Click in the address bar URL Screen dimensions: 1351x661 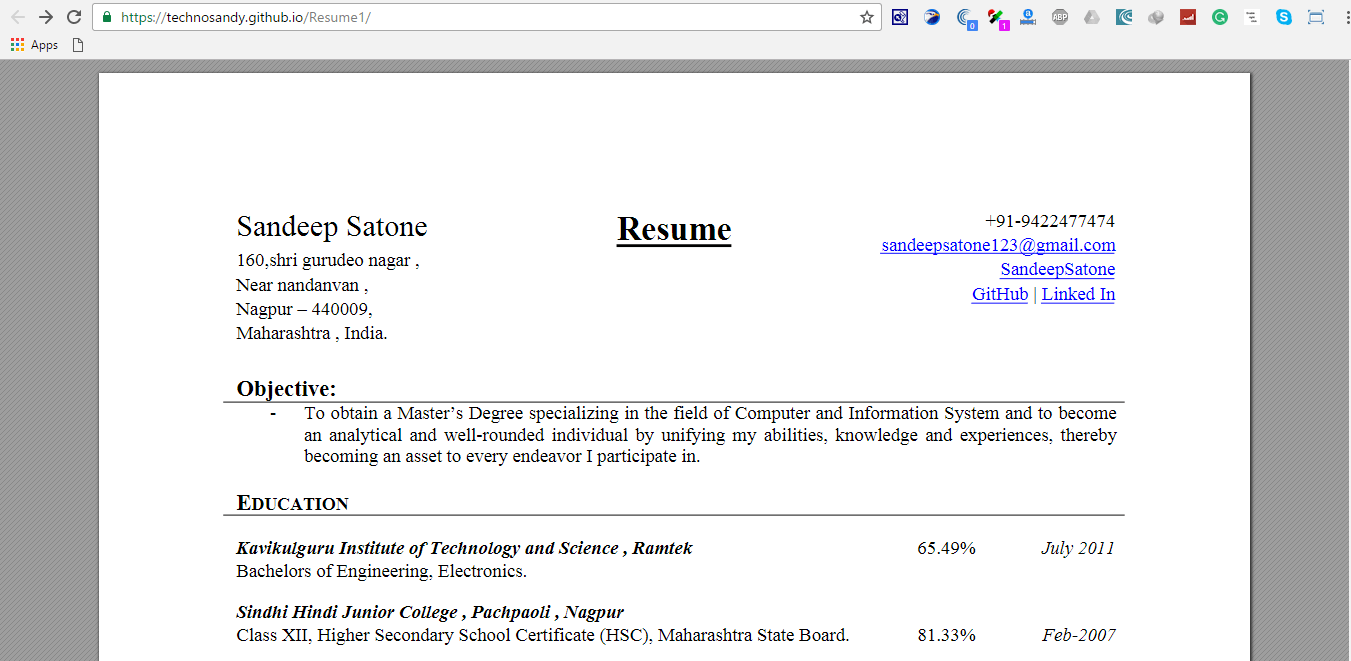pos(450,17)
